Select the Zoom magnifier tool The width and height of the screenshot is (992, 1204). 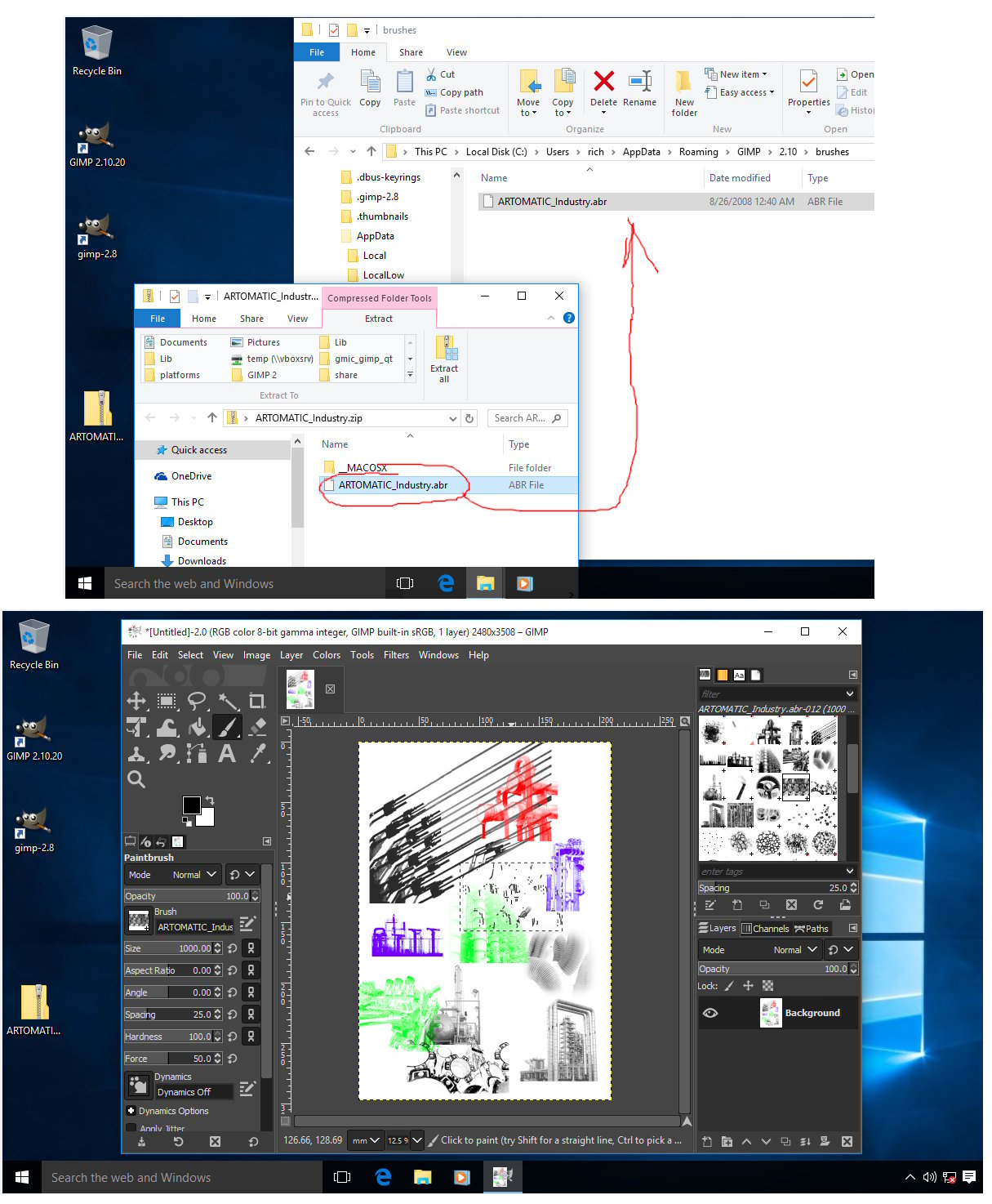(136, 779)
